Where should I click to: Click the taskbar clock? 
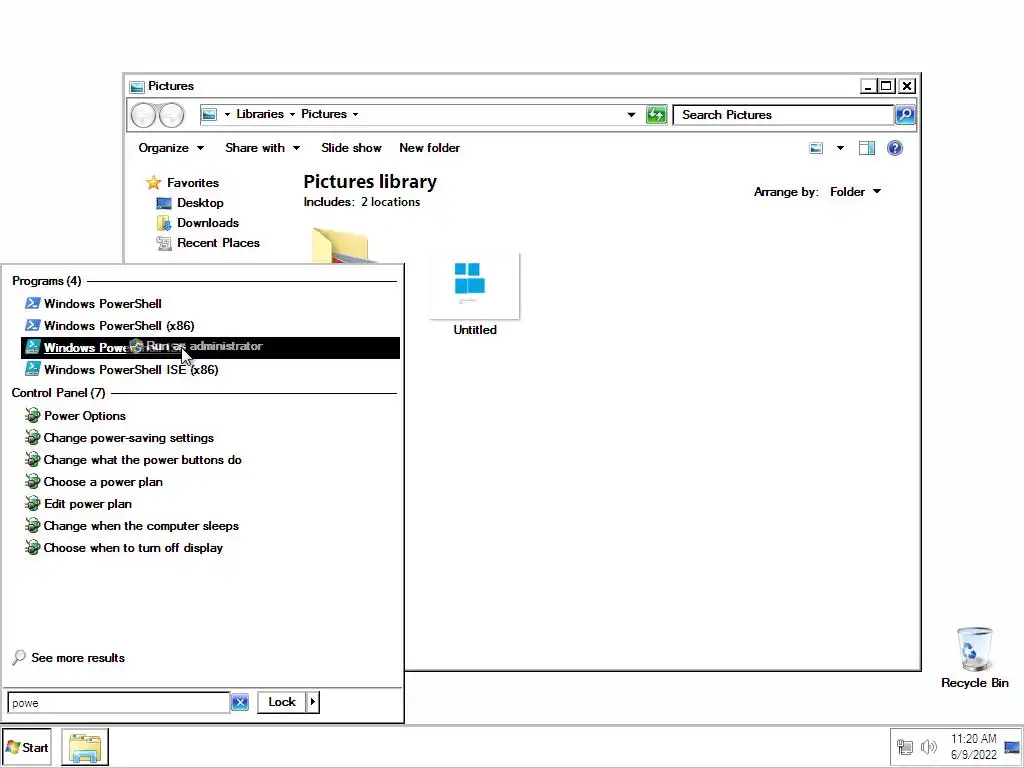(x=973, y=746)
